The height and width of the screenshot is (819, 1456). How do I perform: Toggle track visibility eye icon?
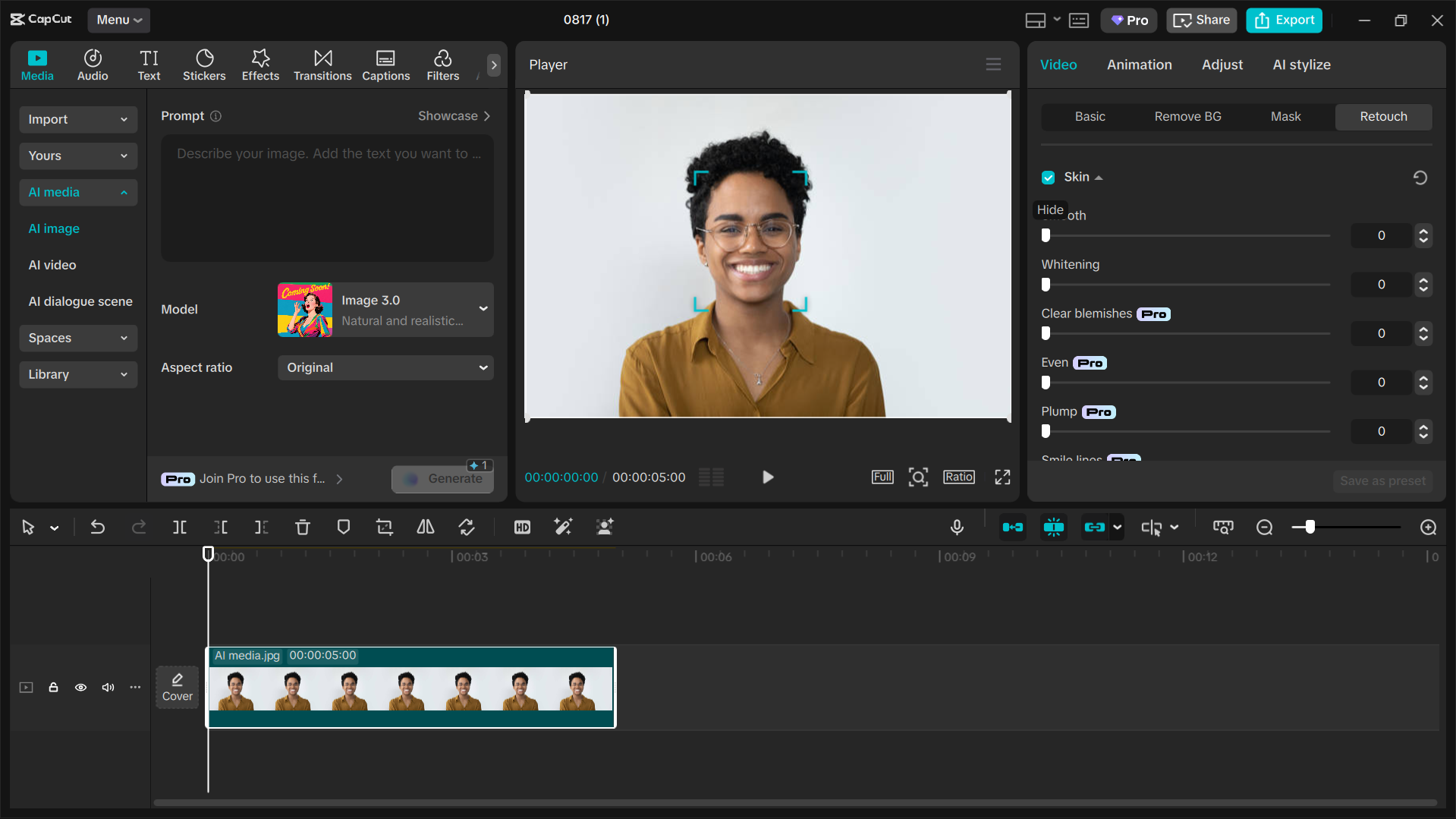(80, 688)
